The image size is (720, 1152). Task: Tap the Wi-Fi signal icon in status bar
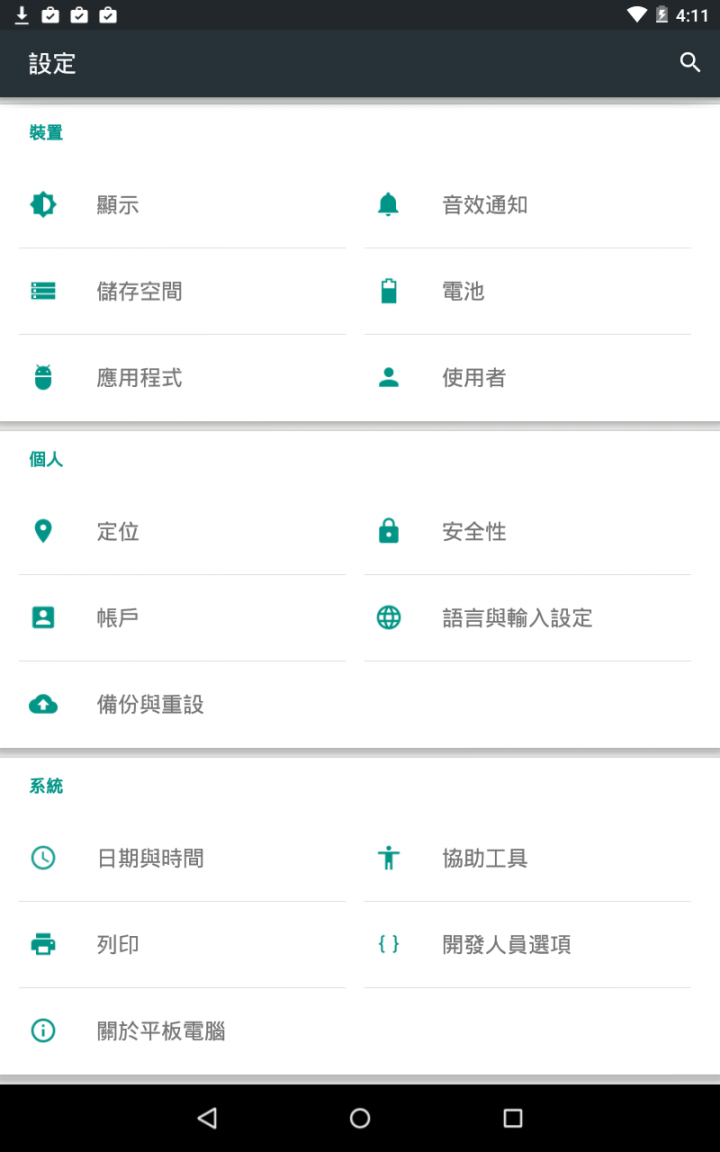point(636,15)
